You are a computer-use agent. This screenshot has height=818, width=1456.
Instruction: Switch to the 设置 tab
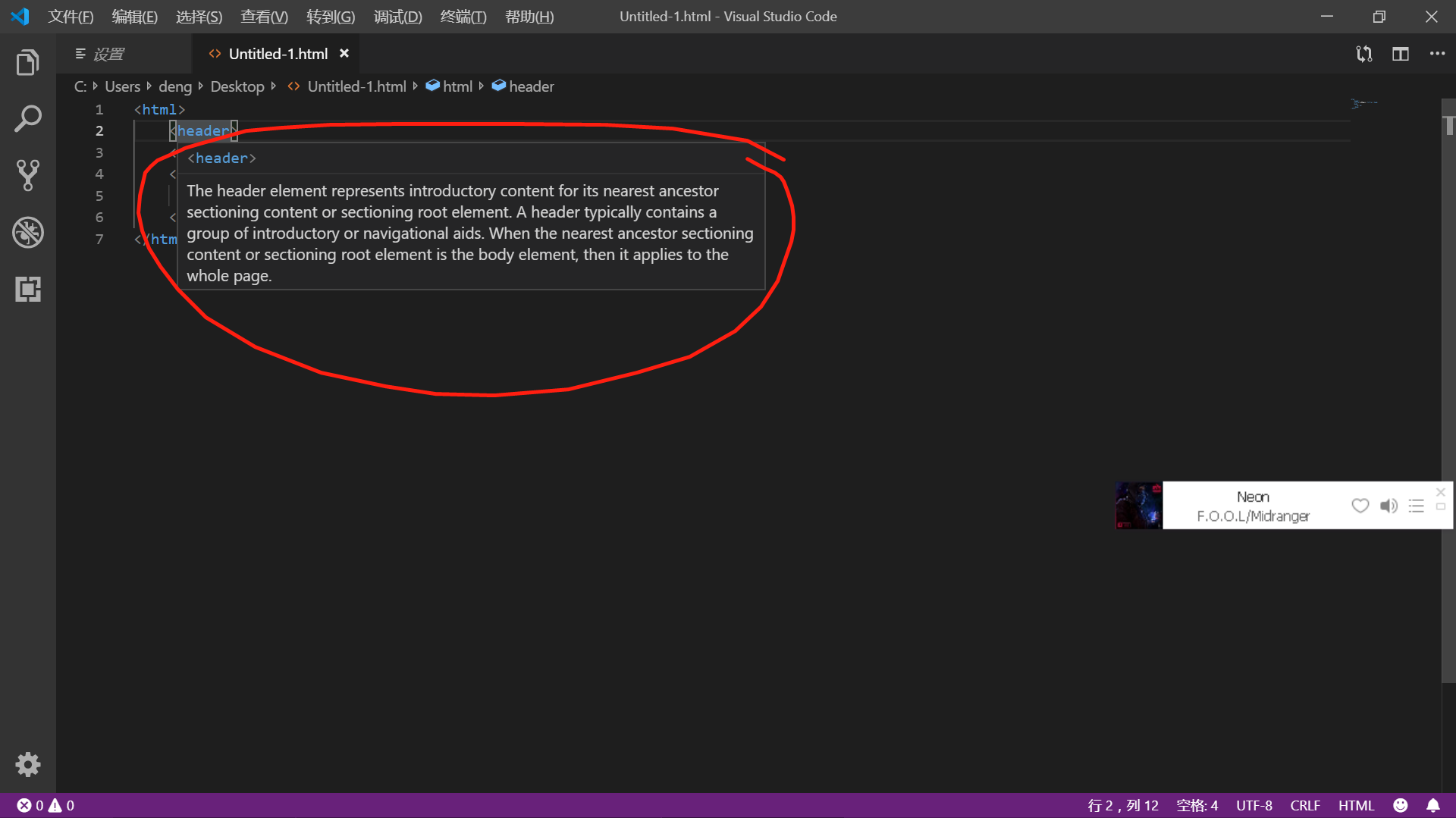click(124, 54)
